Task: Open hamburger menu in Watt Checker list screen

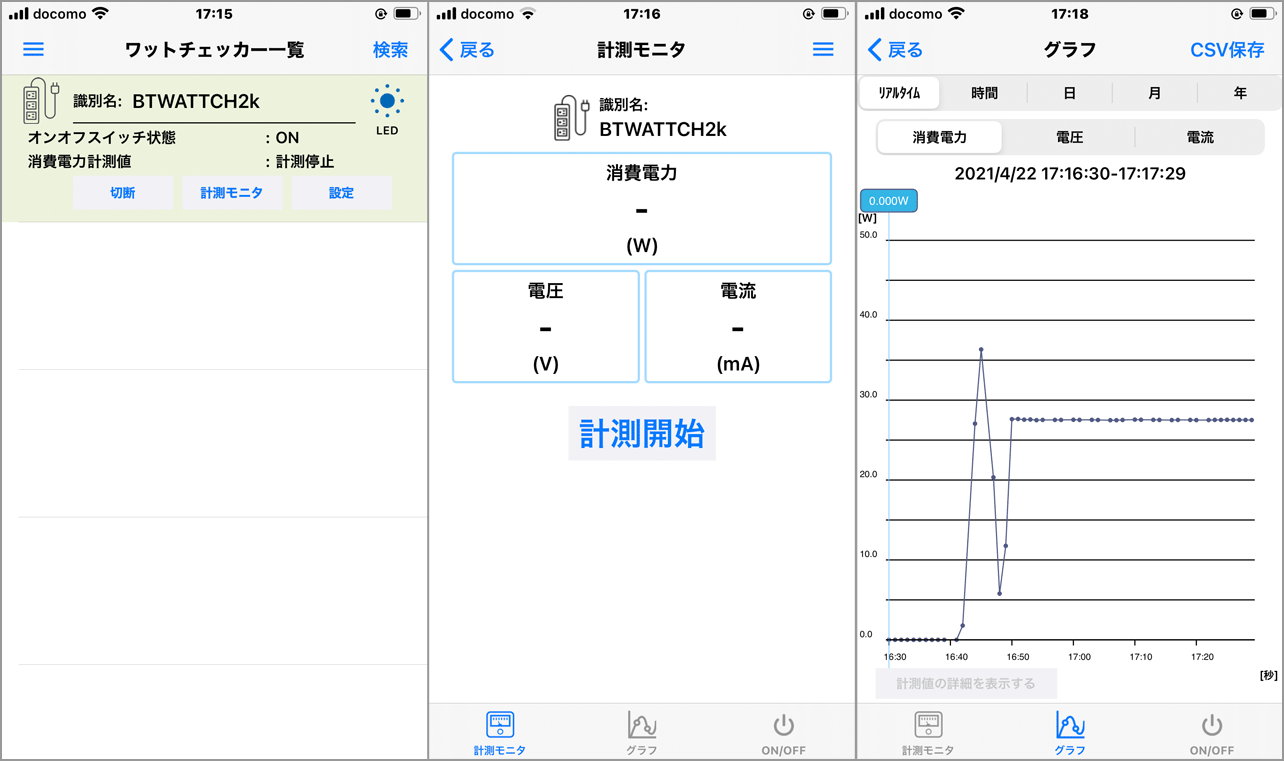Action: [x=33, y=50]
